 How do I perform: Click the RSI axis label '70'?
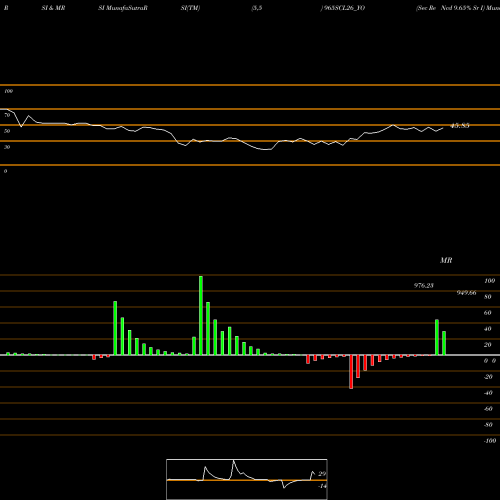7,115
